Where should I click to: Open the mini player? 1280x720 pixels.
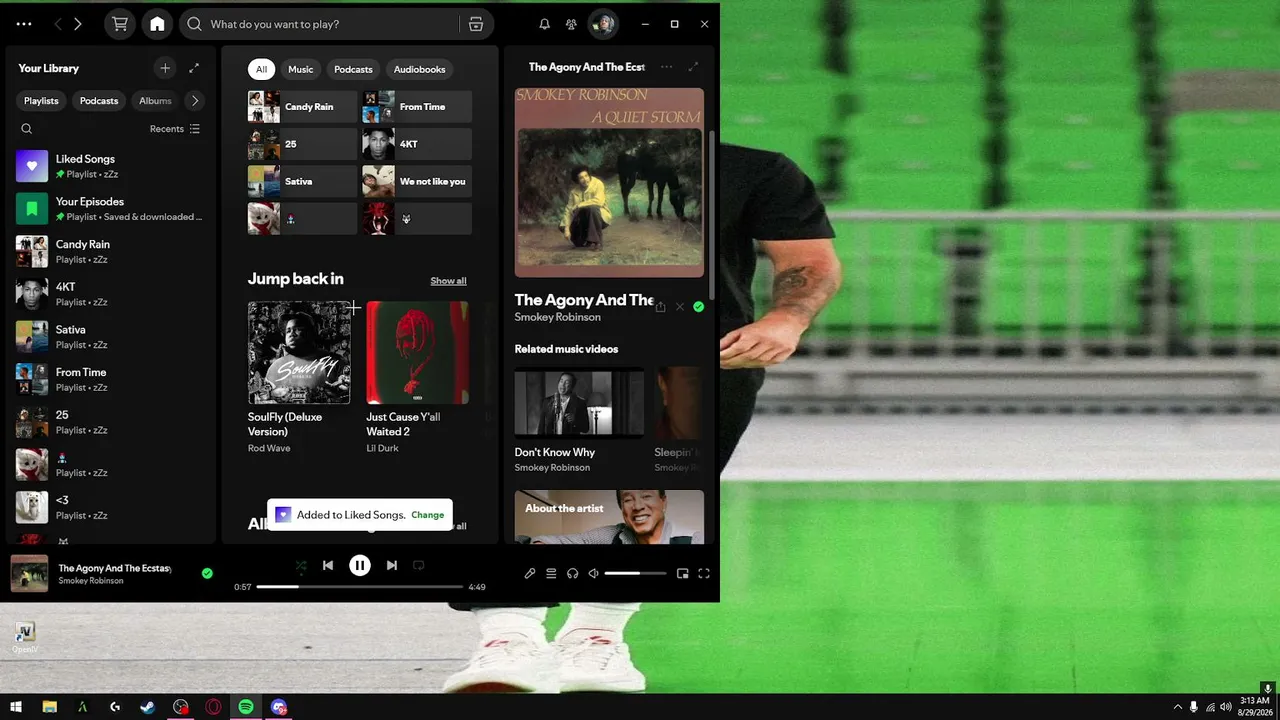coord(683,574)
